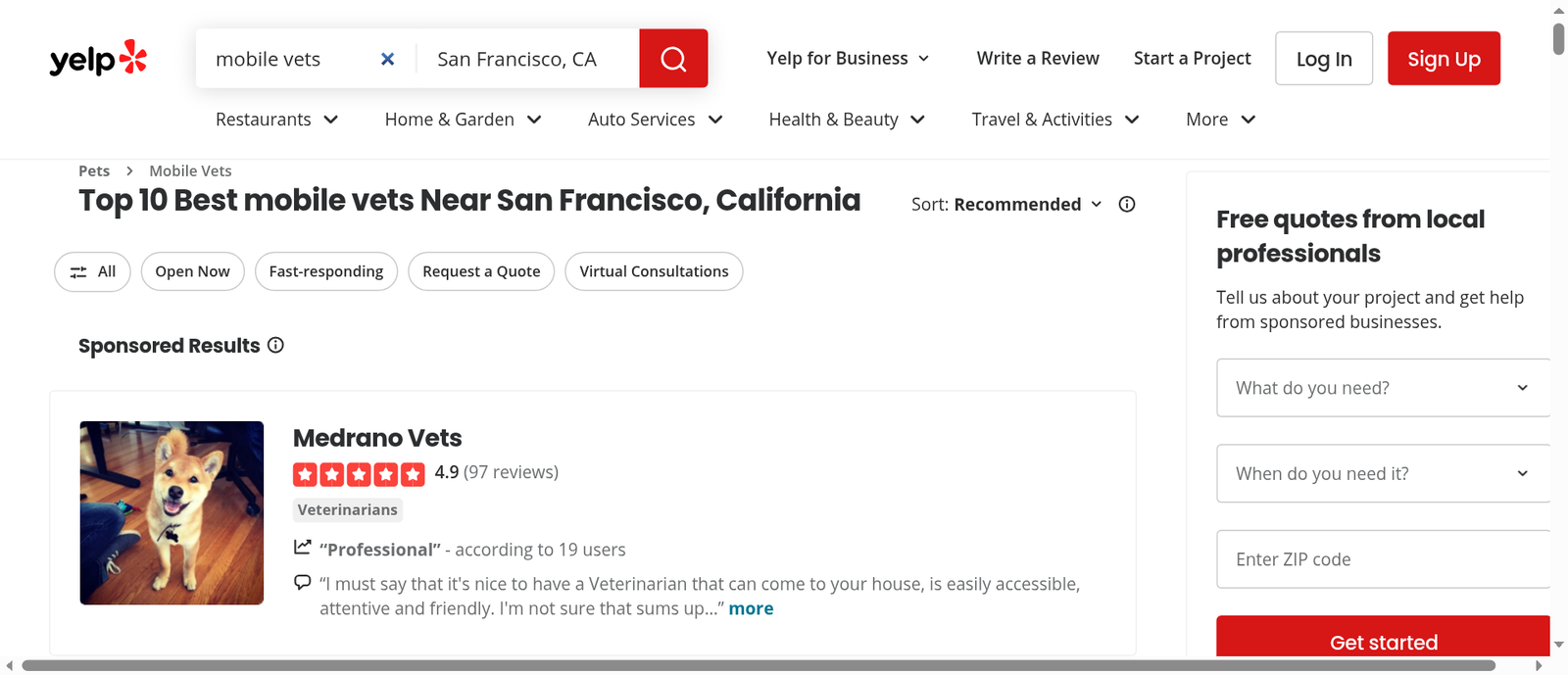Screen dimensions: 1568x675
Task: Submit search with the red magnifier button
Action: pyautogui.click(x=673, y=59)
